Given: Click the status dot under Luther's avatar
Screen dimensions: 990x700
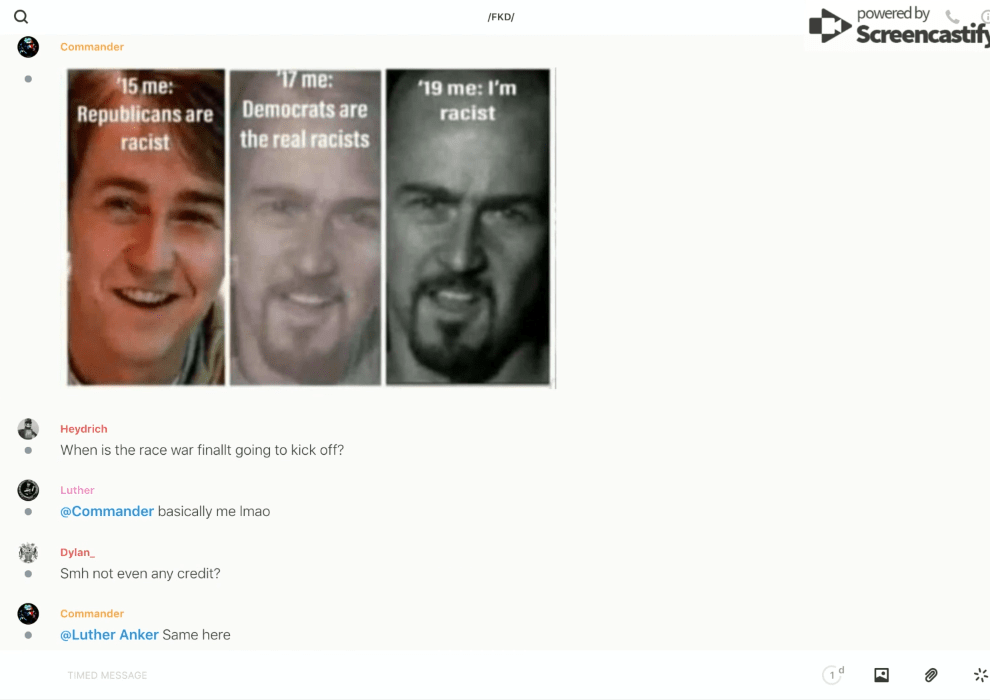Looking at the screenshot, I should [28, 512].
